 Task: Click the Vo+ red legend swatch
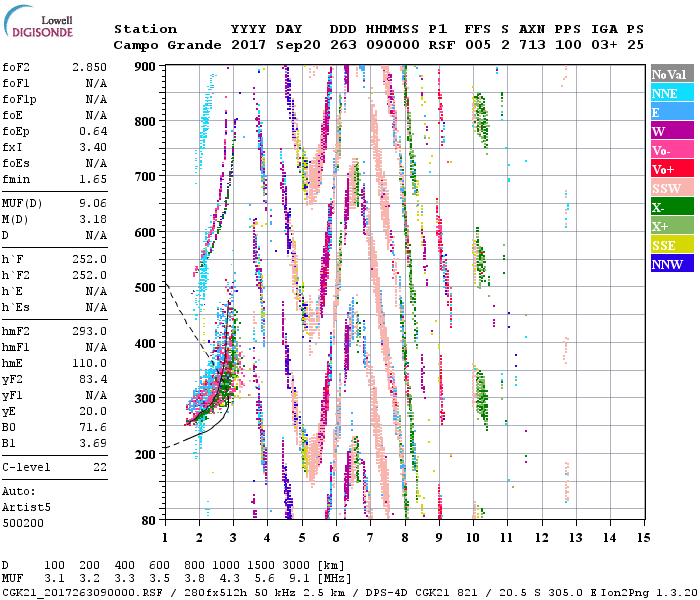point(672,169)
